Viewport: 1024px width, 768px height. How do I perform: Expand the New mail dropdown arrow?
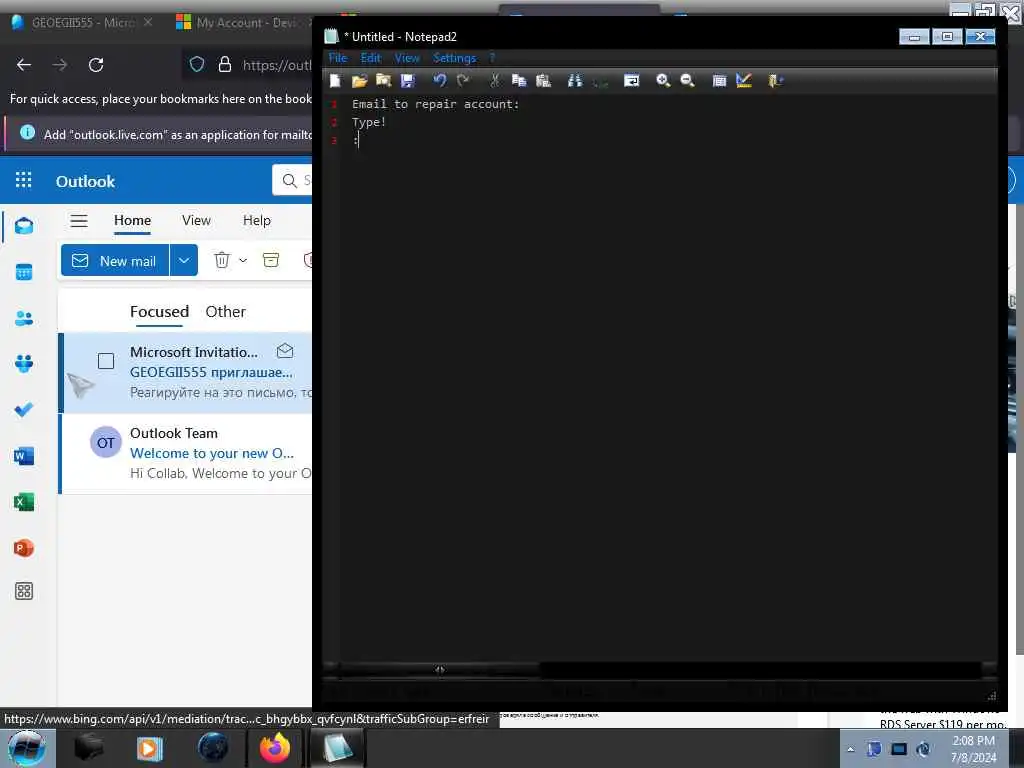click(x=184, y=261)
